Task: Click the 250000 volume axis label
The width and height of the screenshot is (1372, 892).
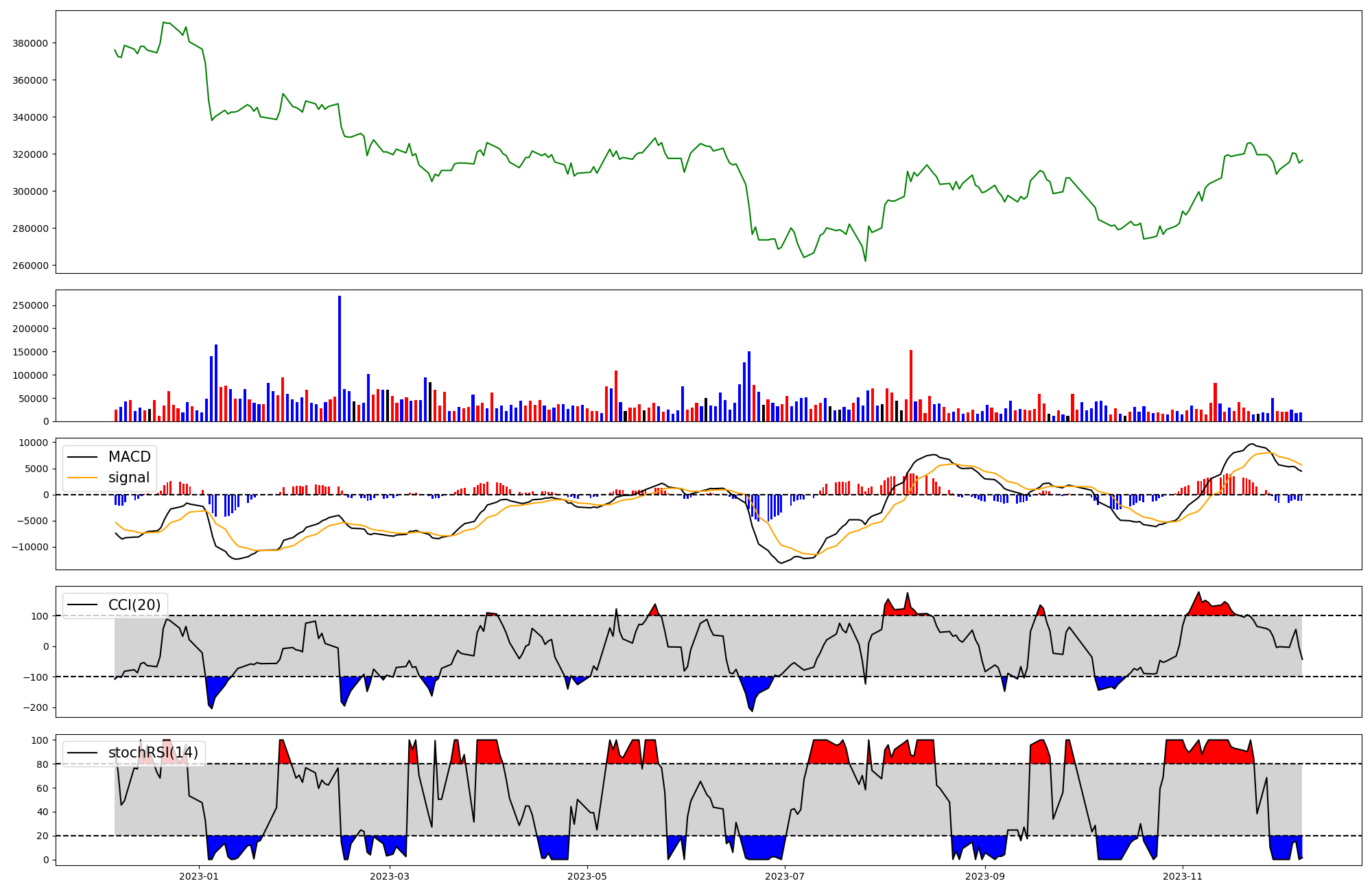Action: [30, 305]
